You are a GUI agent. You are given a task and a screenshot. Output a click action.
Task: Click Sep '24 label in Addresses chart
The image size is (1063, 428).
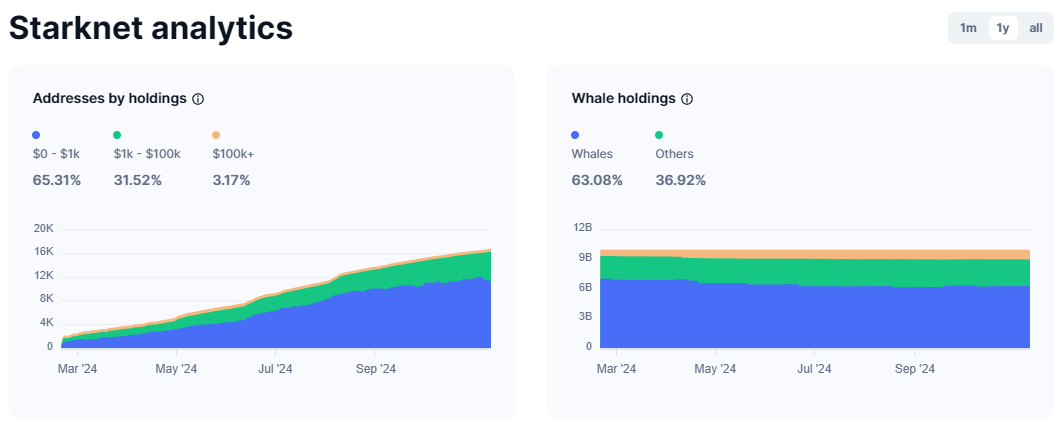tap(376, 369)
